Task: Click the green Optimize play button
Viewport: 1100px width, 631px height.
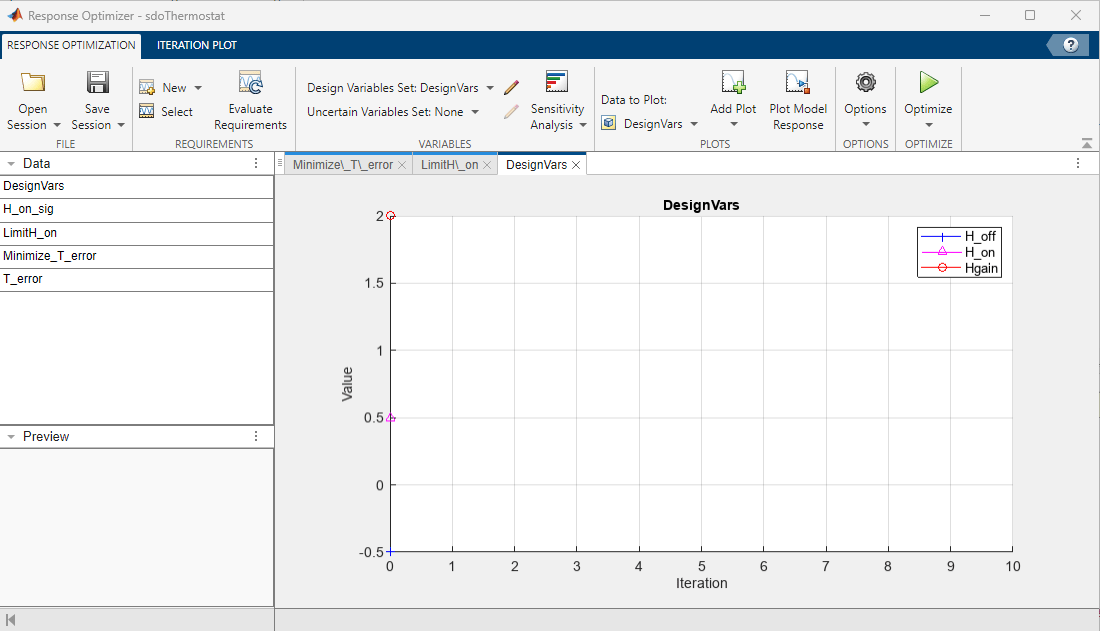Action: click(x=928, y=83)
